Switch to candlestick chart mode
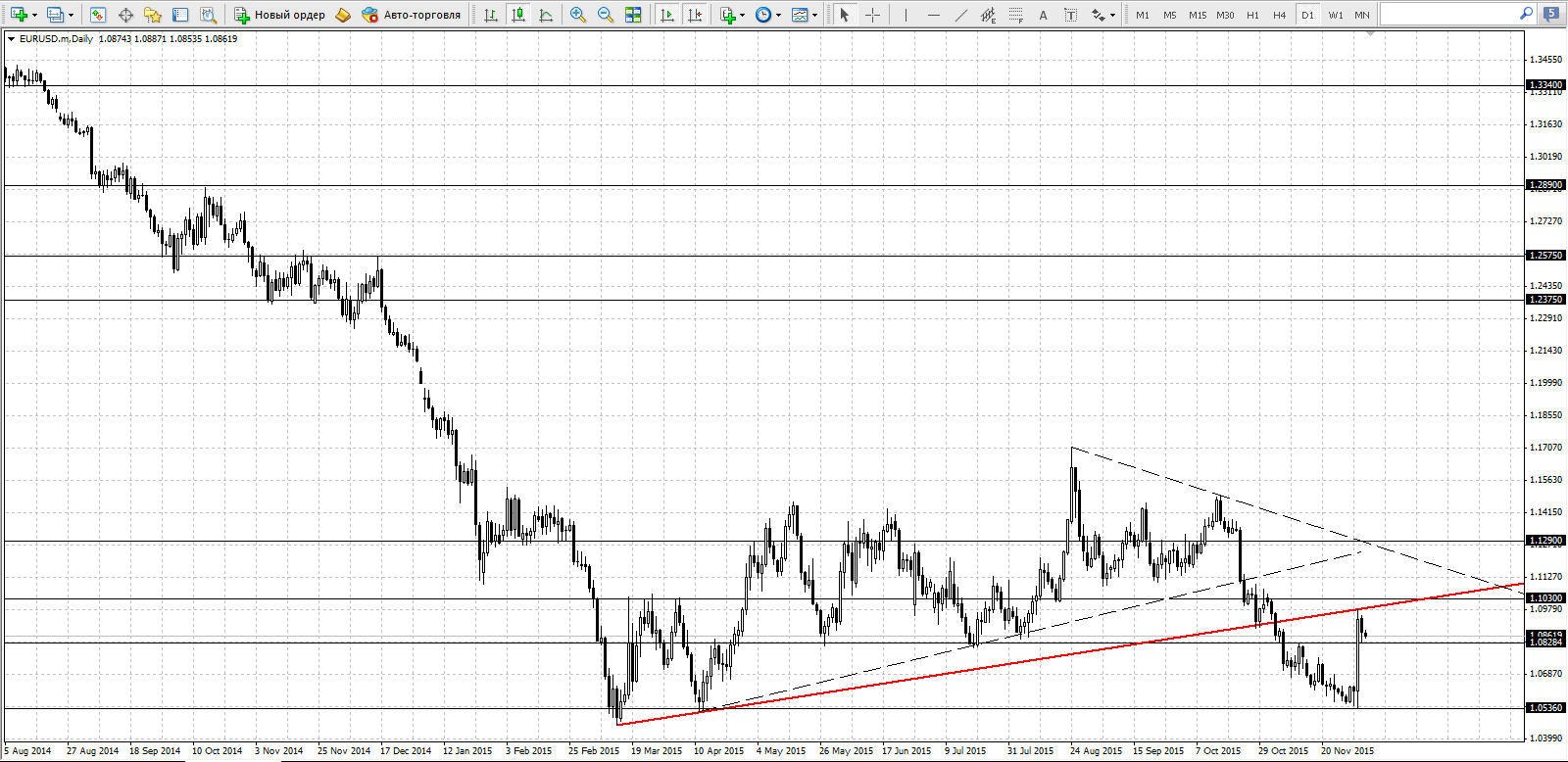 click(518, 15)
